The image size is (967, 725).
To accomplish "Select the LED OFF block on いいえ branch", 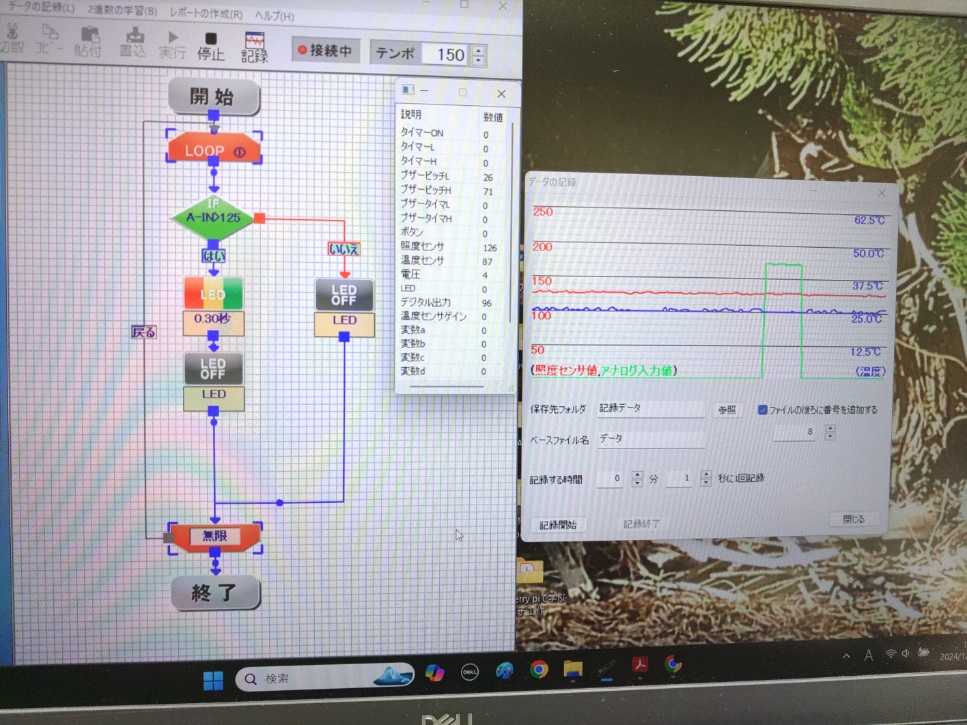I will [344, 294].
